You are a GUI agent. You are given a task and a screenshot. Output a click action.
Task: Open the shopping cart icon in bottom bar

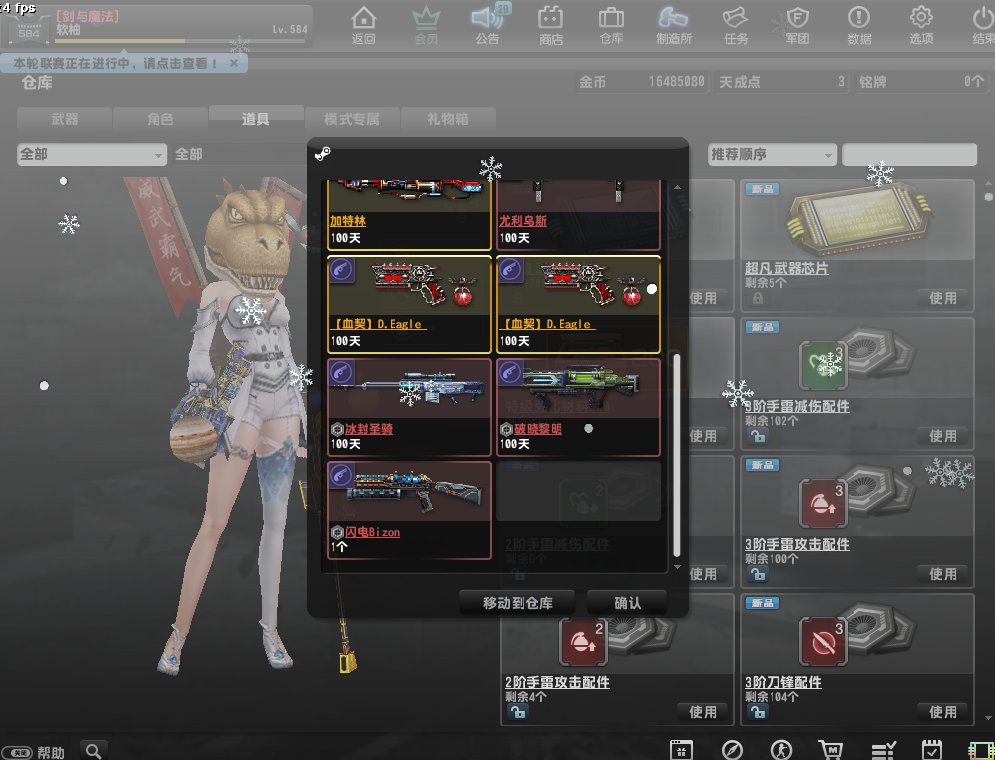pos(831,750)
